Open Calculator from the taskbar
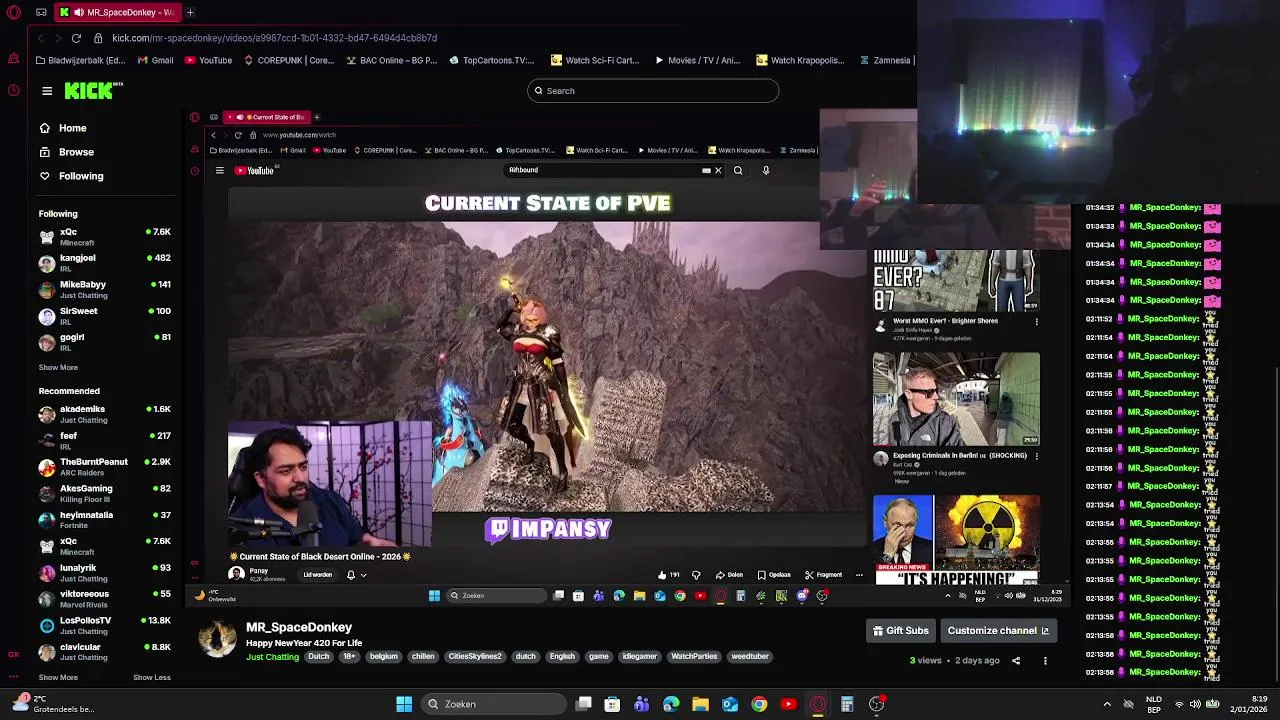This screenshot has width=1280, height=720. (x=847, y=704)
